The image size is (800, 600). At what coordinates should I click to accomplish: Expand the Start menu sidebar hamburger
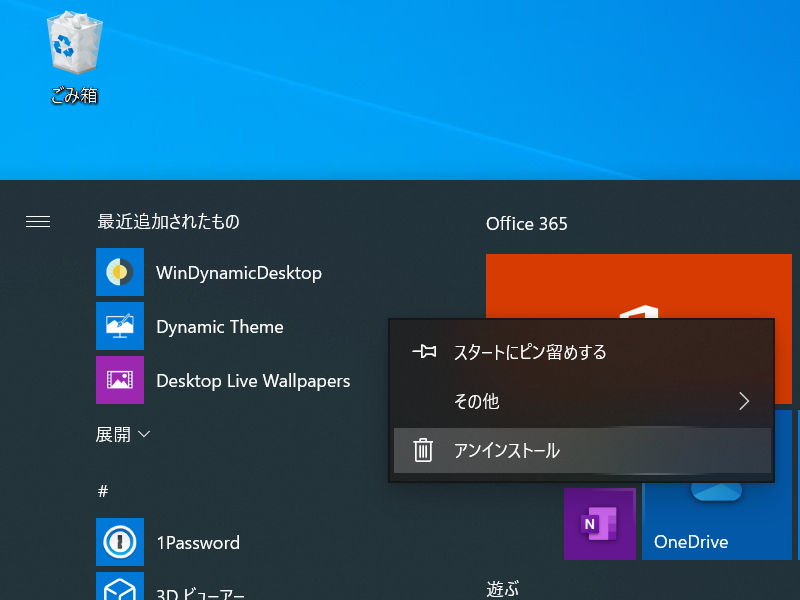point(38,222)
